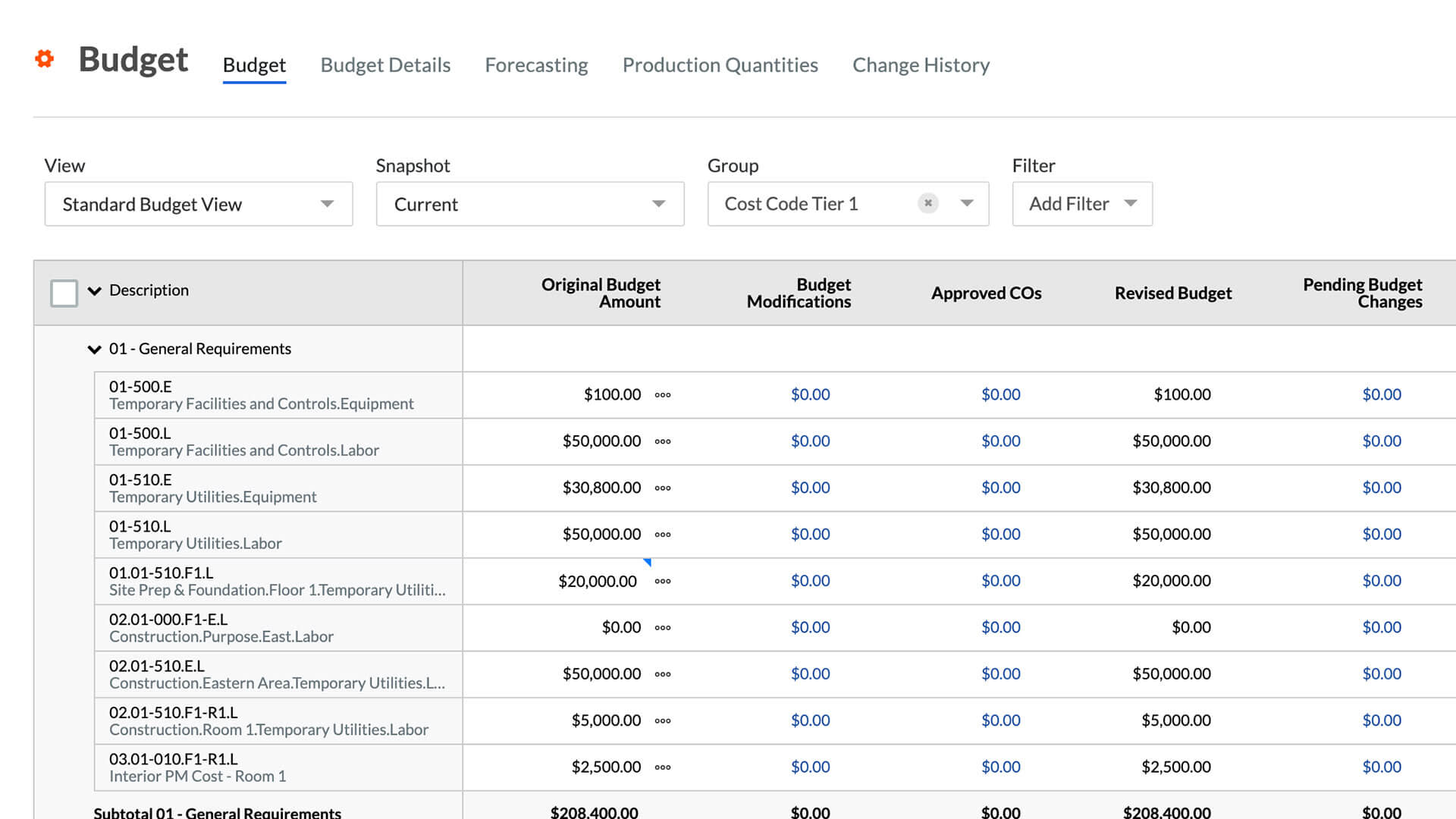Expand the Description column tree expander
1456x819 pixels.
tap(94, 290)
